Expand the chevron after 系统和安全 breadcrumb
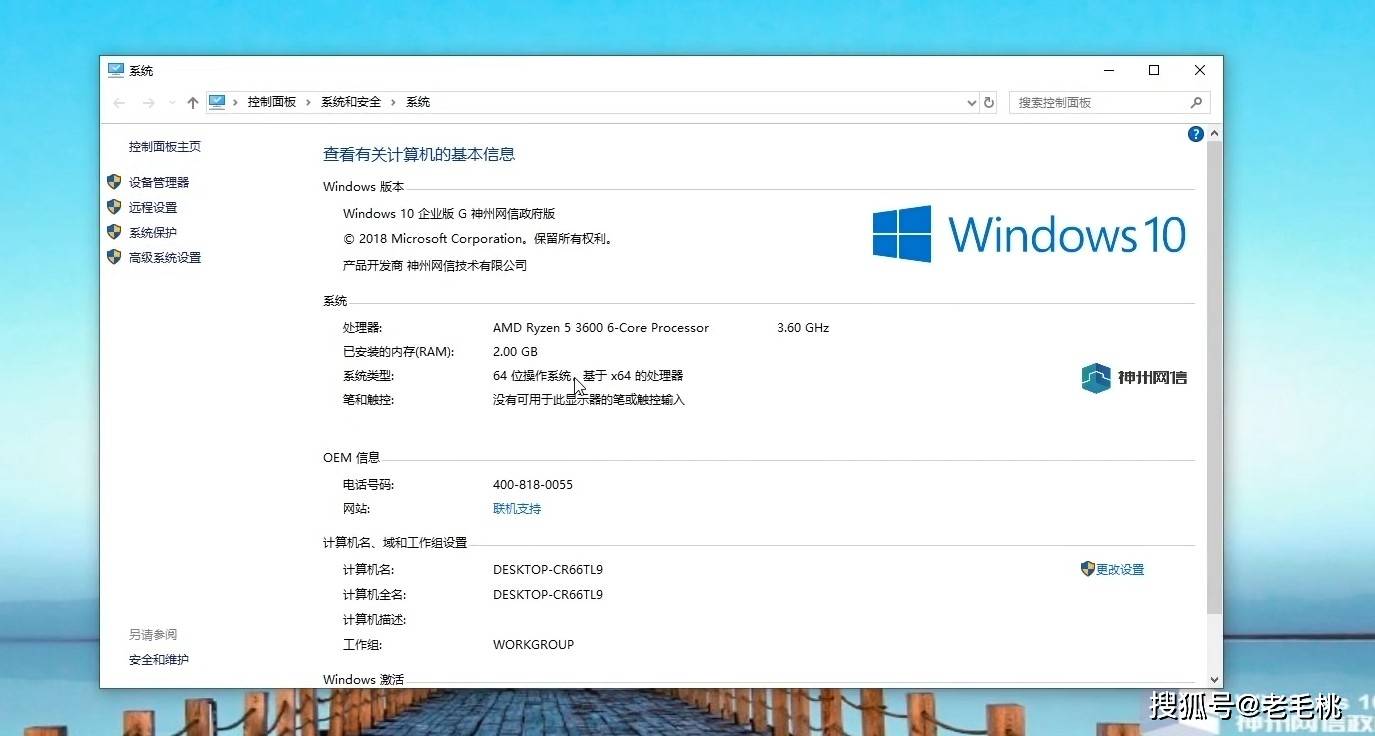This screenshot has width=1375, height=736. point(393,102)
